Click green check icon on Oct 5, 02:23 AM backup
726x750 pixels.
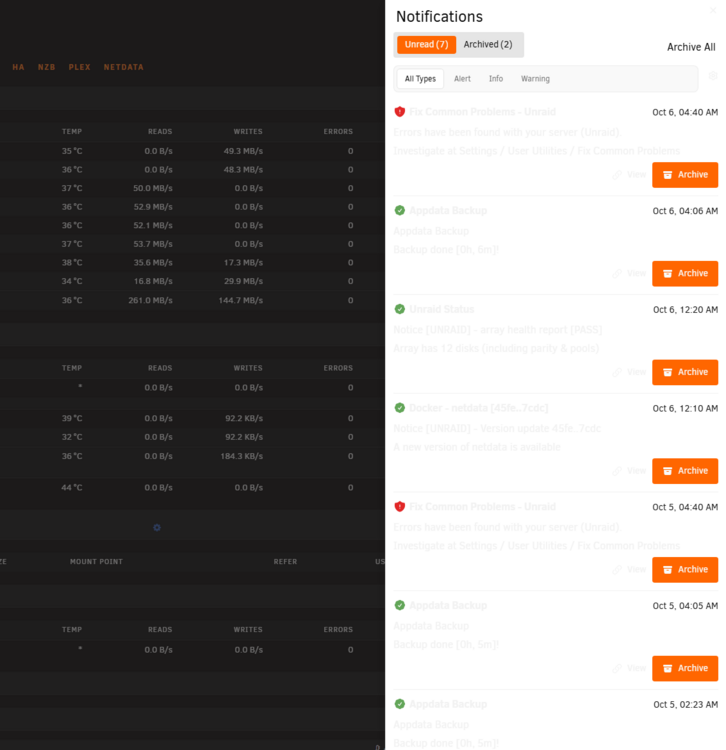tap(400, 704)
